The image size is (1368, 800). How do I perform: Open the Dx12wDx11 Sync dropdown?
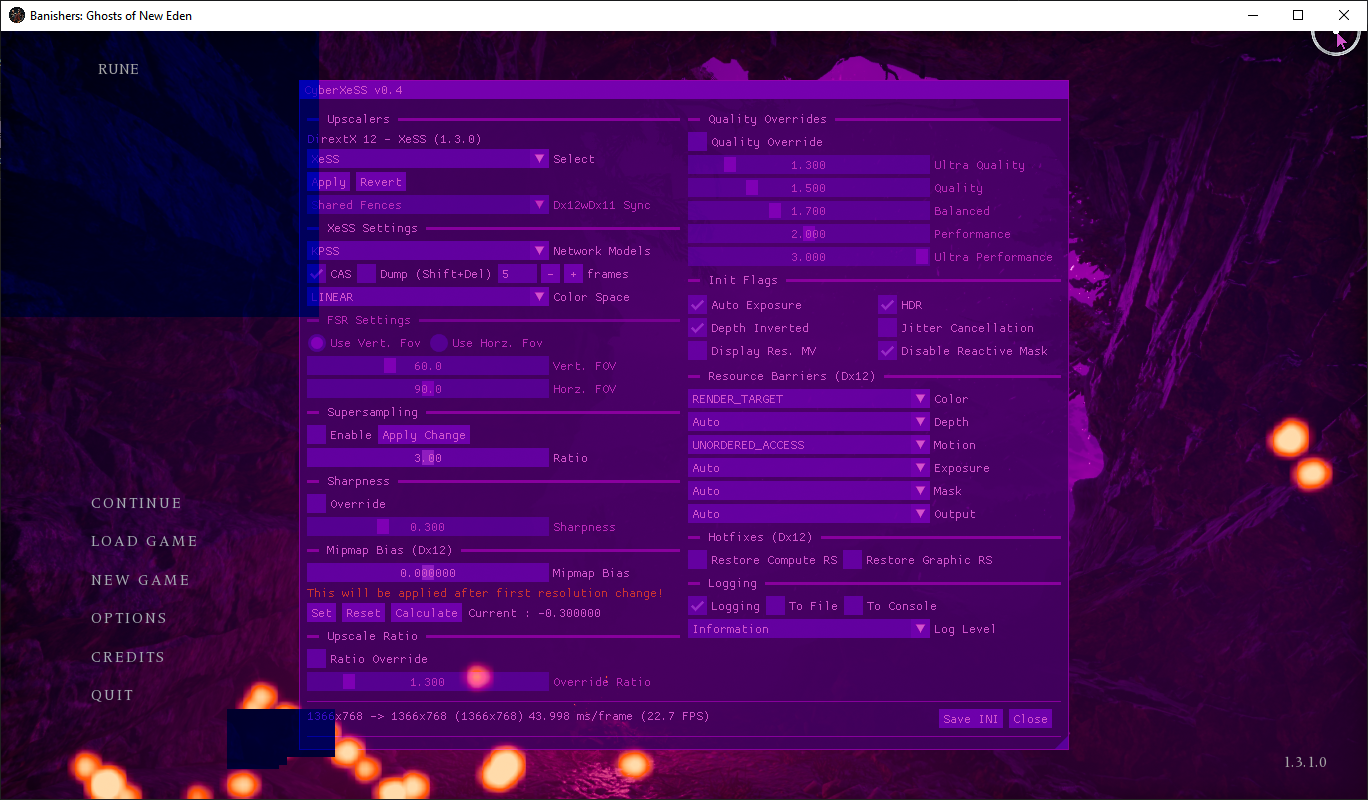[x=428, y=205]
